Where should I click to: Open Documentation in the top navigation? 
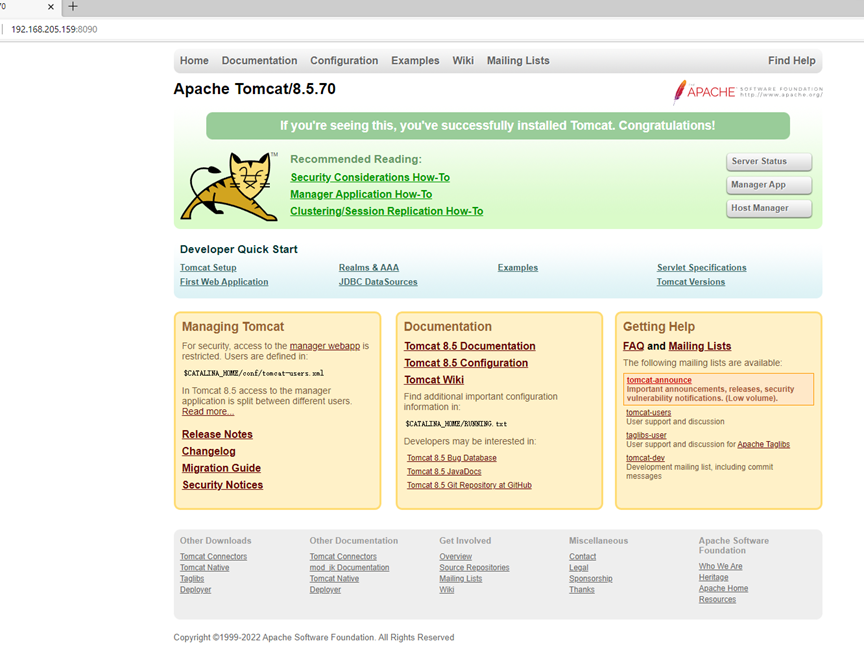[x=260, y=61]
